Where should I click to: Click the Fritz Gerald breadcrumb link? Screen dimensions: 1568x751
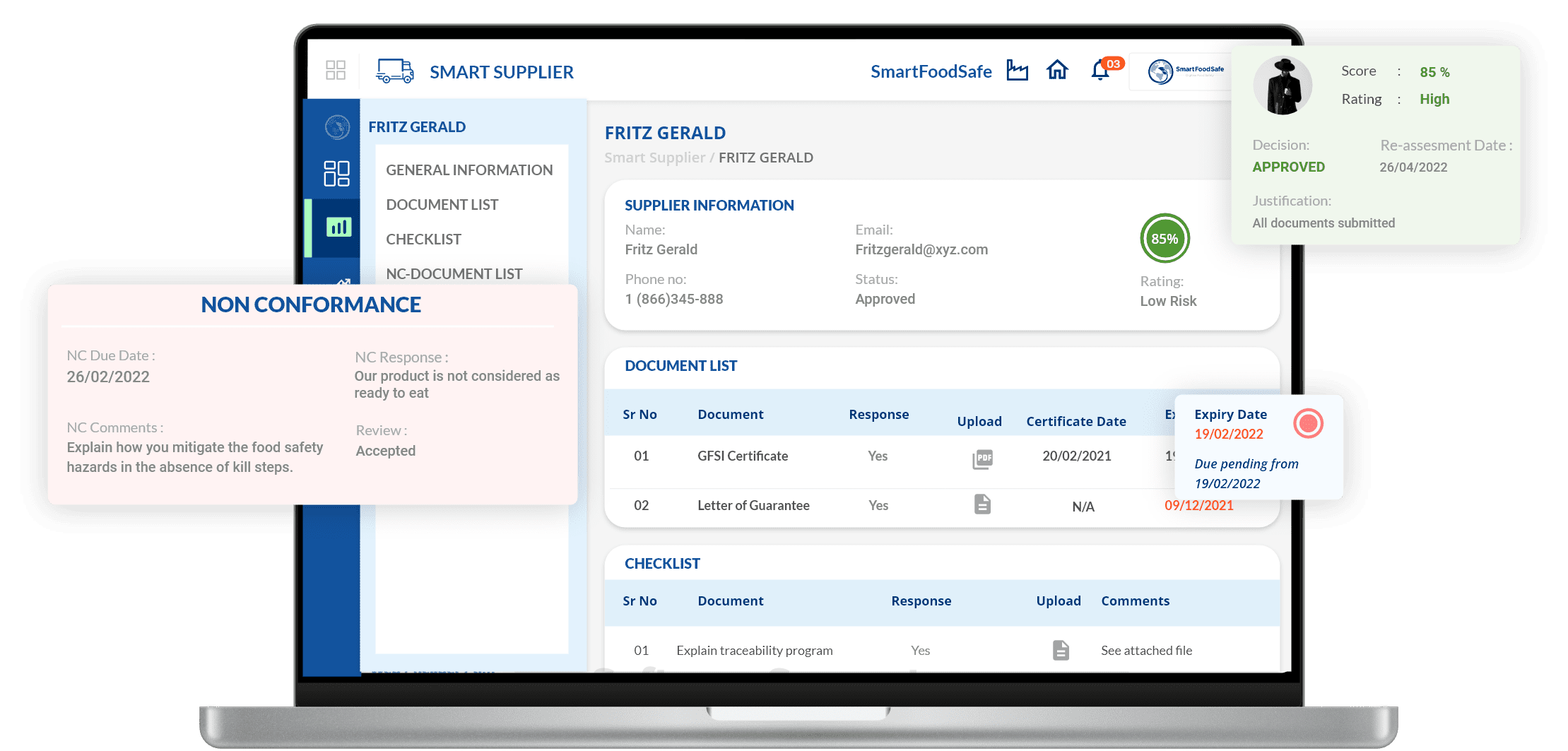tap(766, 158)
